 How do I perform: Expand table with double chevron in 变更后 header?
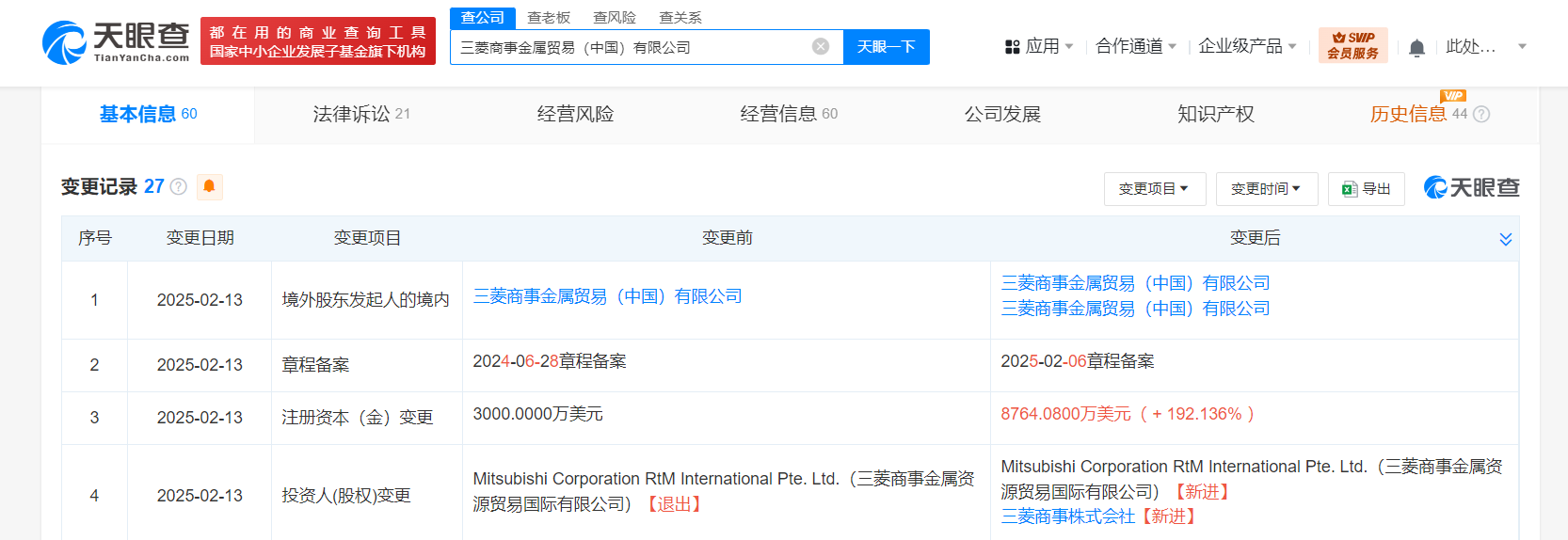1505,239
